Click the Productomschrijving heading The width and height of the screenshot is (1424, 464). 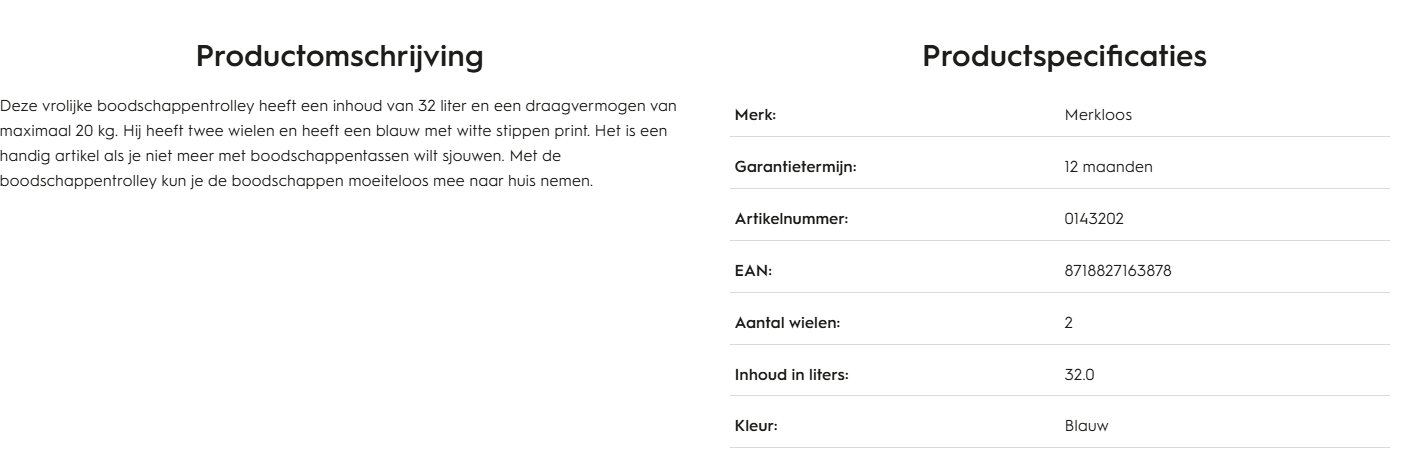(340, 57)
